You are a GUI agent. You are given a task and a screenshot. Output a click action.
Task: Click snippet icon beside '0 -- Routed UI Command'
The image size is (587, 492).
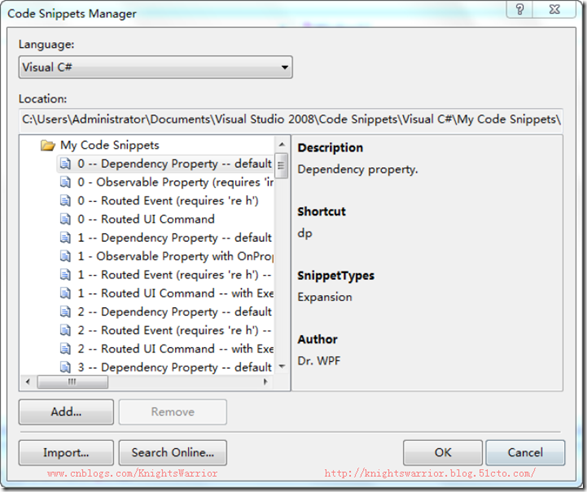[66, 219]
